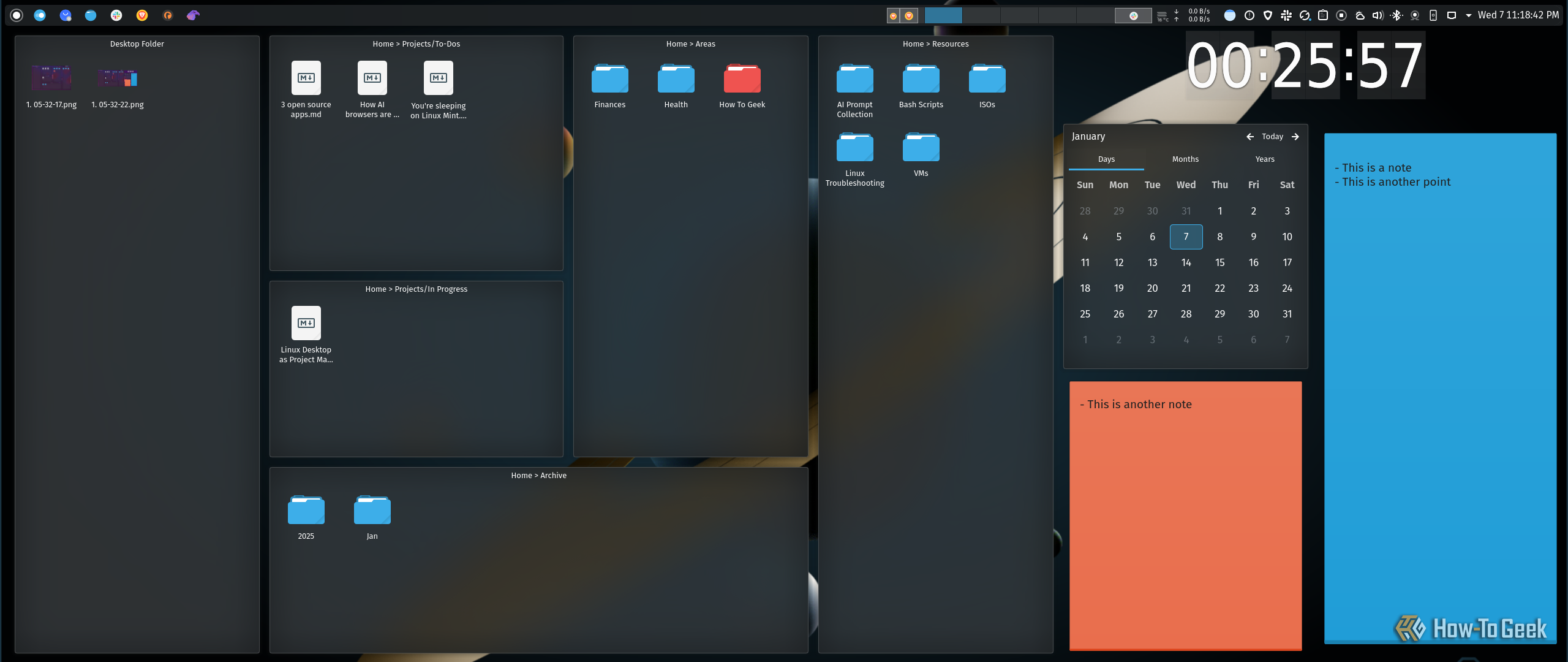Open the red How To Geek folder
The height and width of the screenshot is (662, 1568).
[742, 86]
